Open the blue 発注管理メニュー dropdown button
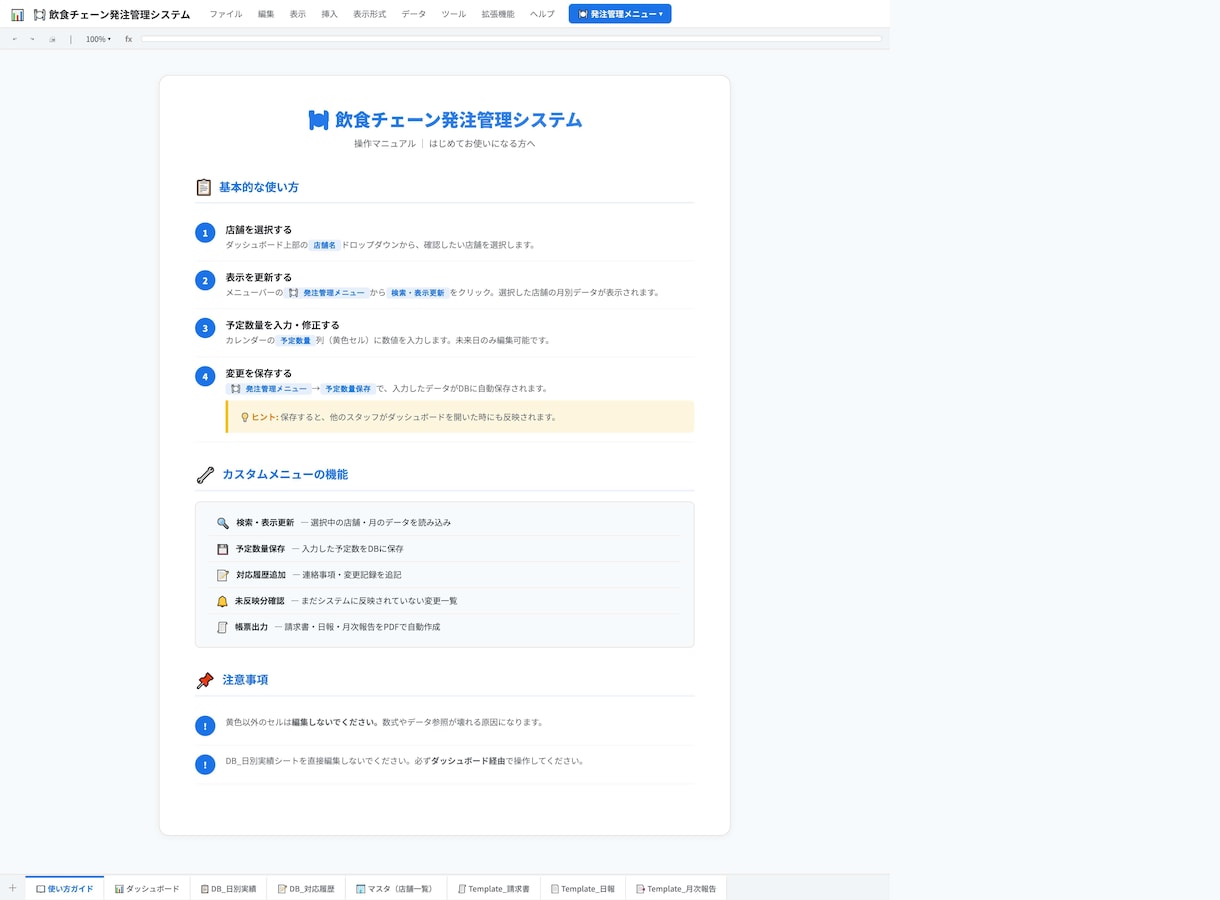Image resolution: width=1220 pixels, height=900 pixels. (x=620, y=14)
